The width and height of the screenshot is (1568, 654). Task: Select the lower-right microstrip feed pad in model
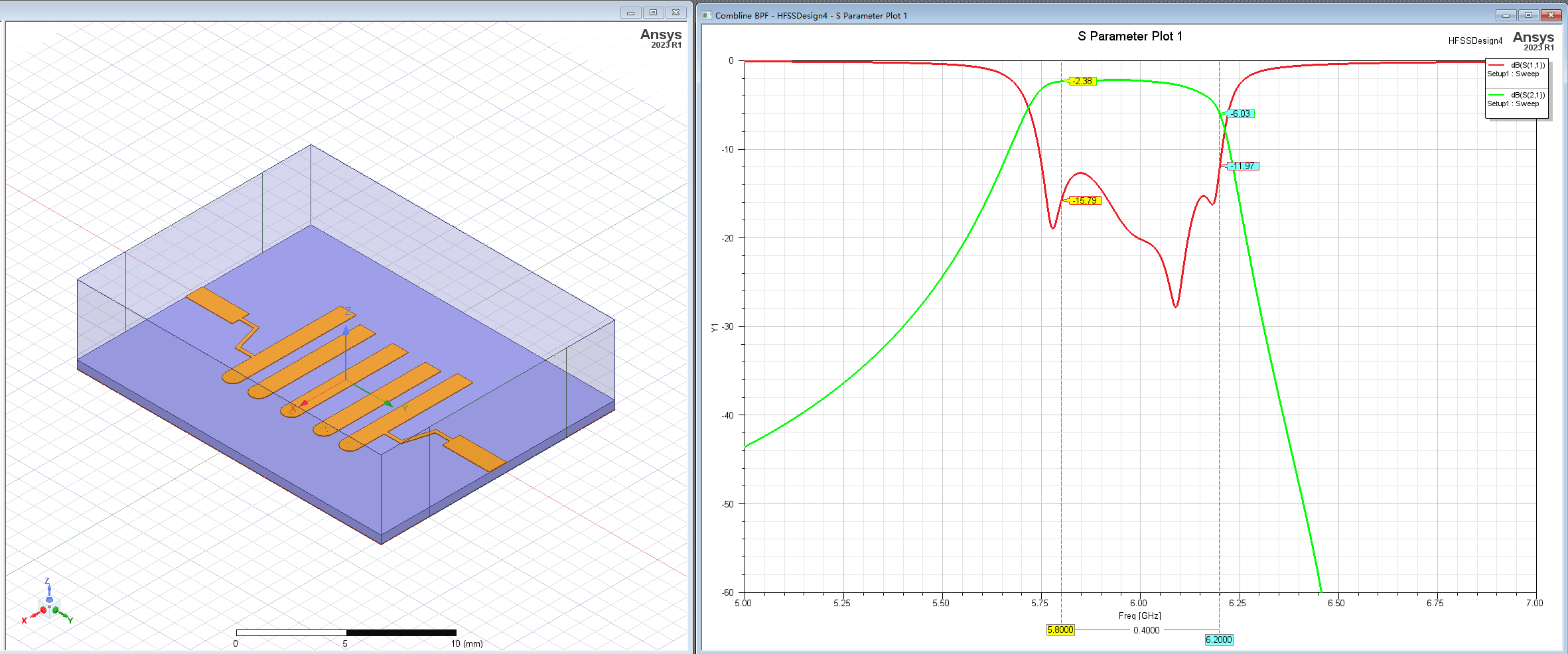tap(474, 454)
